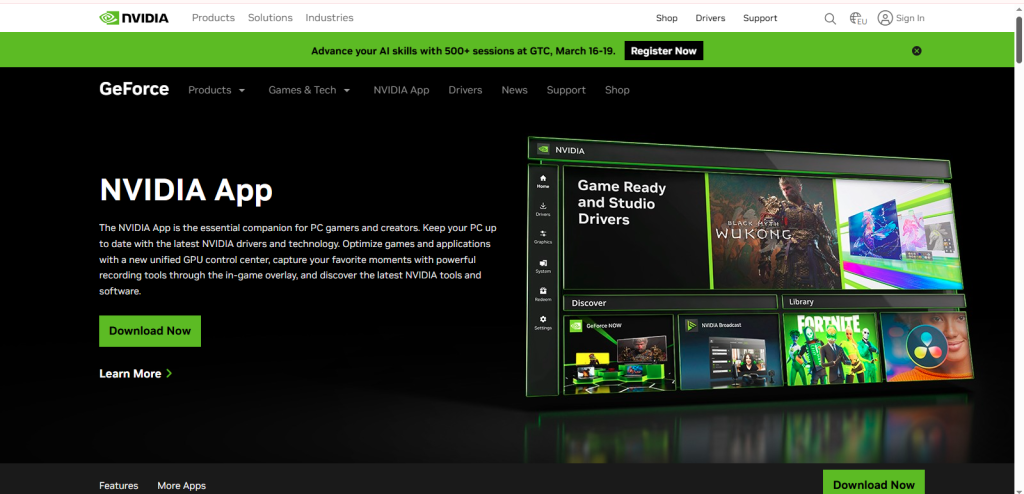Click the Sign In text link
Screen dimensions: 1024x494
point(910,18)
